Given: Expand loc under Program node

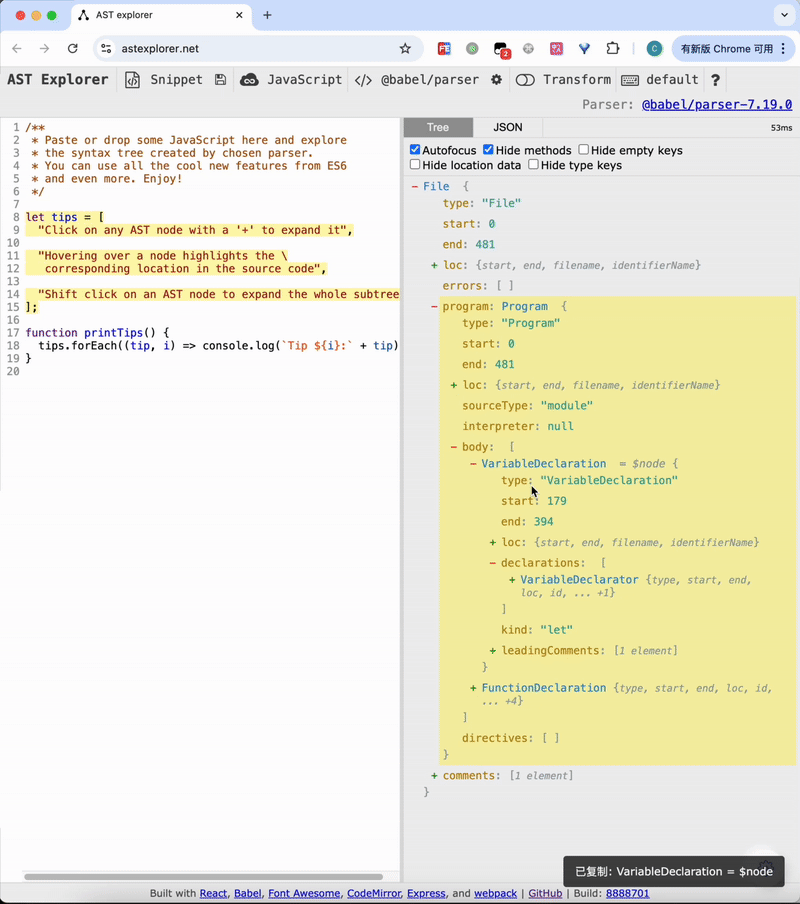Looking at the screenshot, I should point(454,385).
